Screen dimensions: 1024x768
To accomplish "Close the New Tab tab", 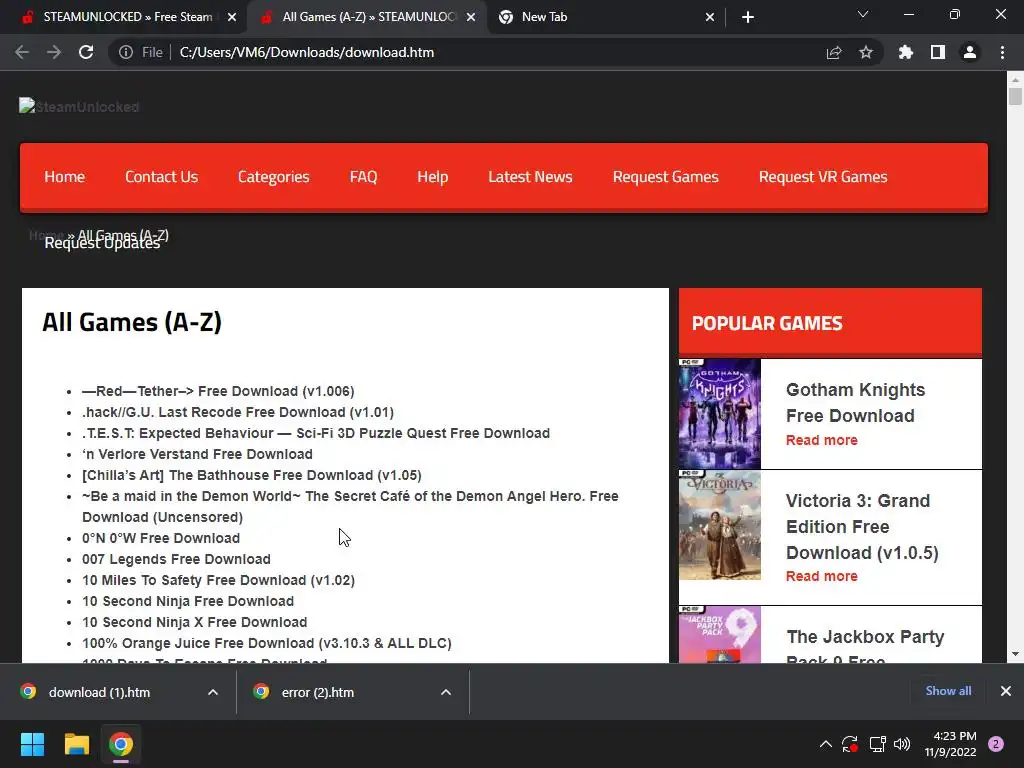I will 710,17.
